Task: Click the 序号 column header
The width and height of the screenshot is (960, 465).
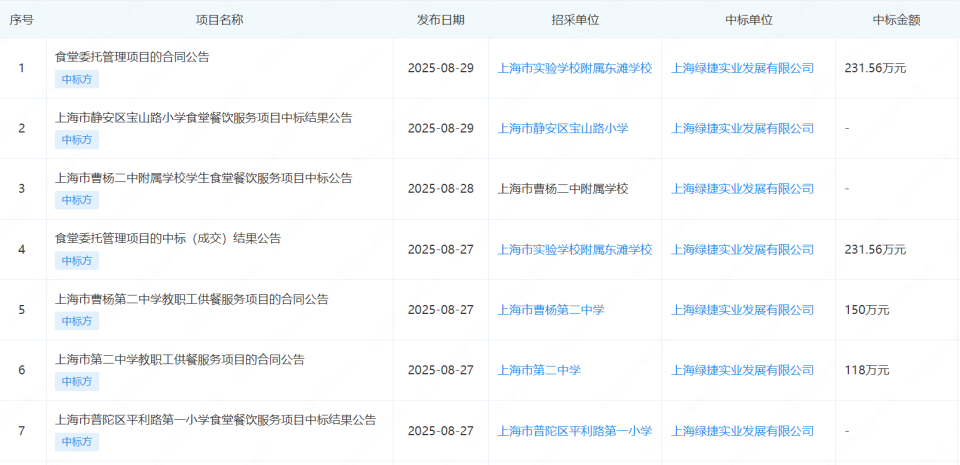Action: [21, 20]
